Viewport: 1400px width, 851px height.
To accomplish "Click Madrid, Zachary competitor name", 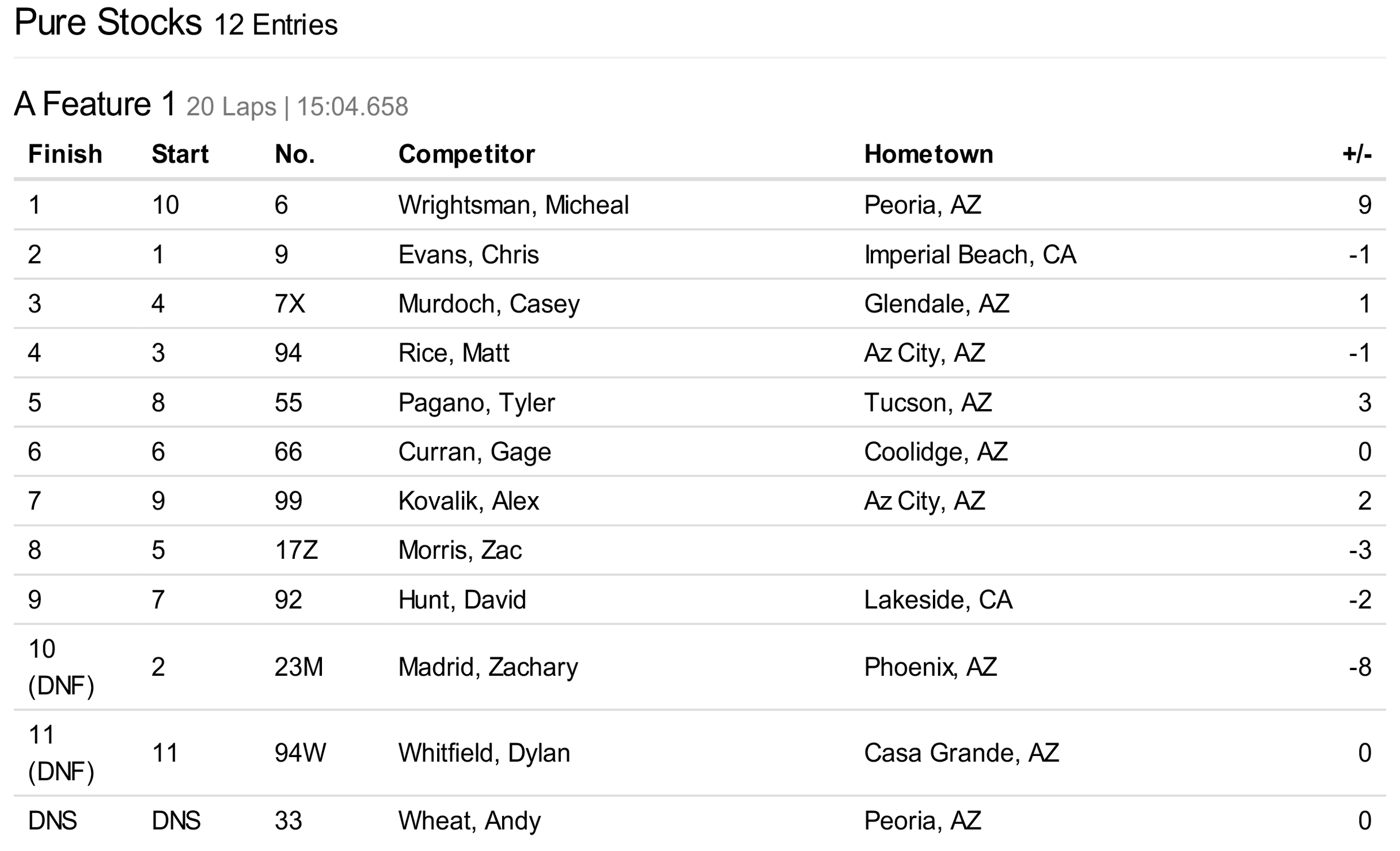I will tap(488, 667).
